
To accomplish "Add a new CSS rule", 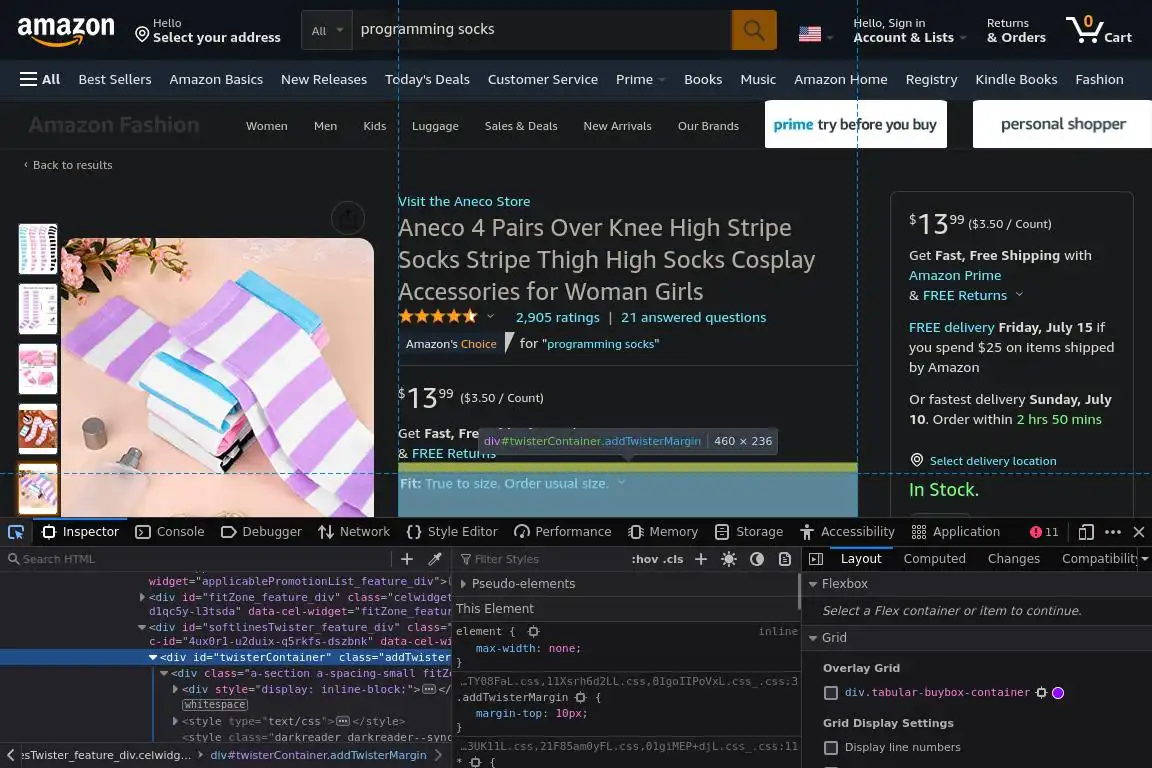I will [701, 559].
